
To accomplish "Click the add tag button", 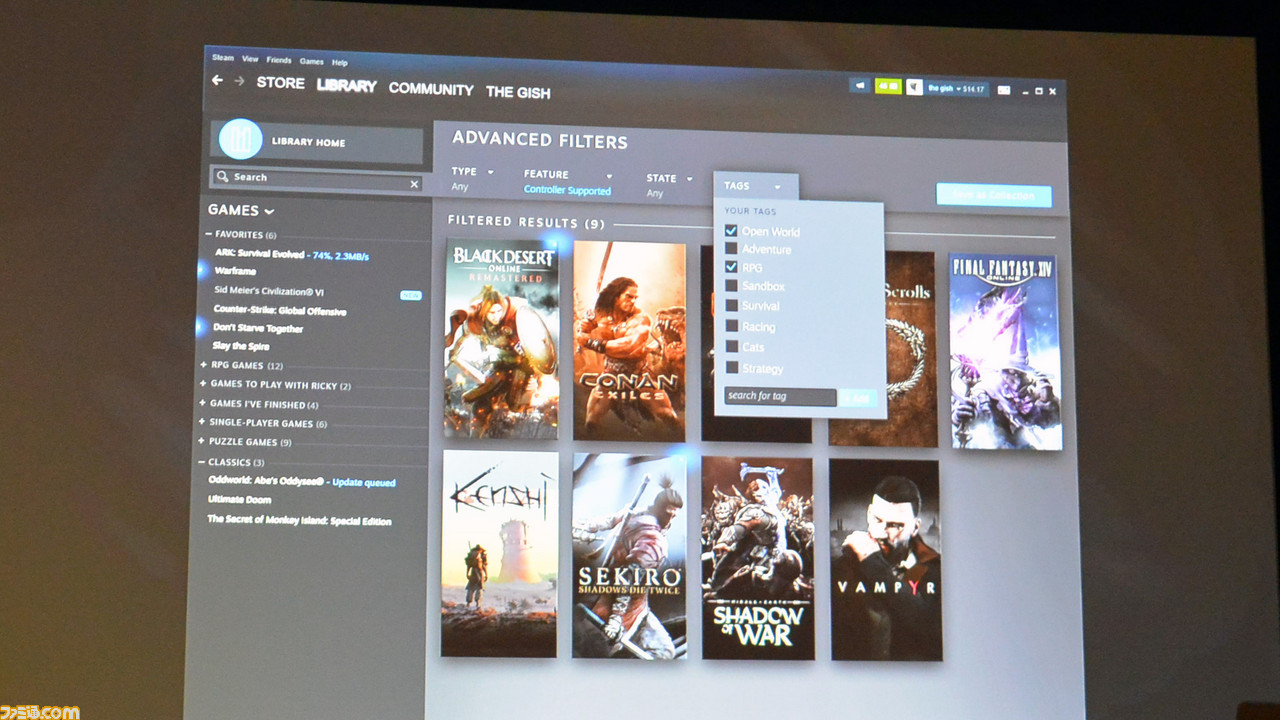I will pyautogui.click(x=858, y=398).
